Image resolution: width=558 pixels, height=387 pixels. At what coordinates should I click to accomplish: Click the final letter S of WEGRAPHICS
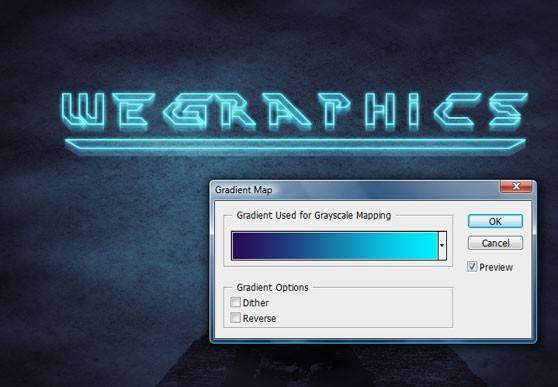[x=507, y=111]
